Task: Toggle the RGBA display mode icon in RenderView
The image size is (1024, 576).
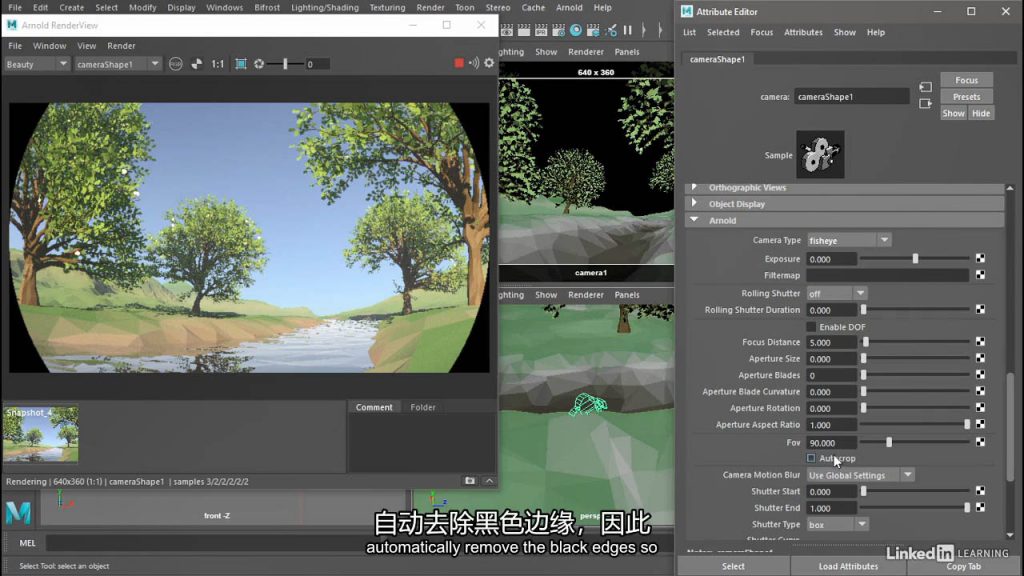Action: point(176,64)
